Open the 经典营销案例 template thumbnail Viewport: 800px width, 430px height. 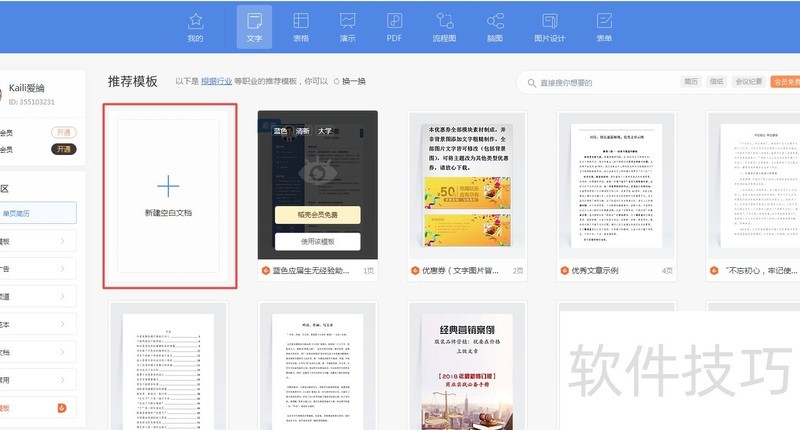point(467,366)
